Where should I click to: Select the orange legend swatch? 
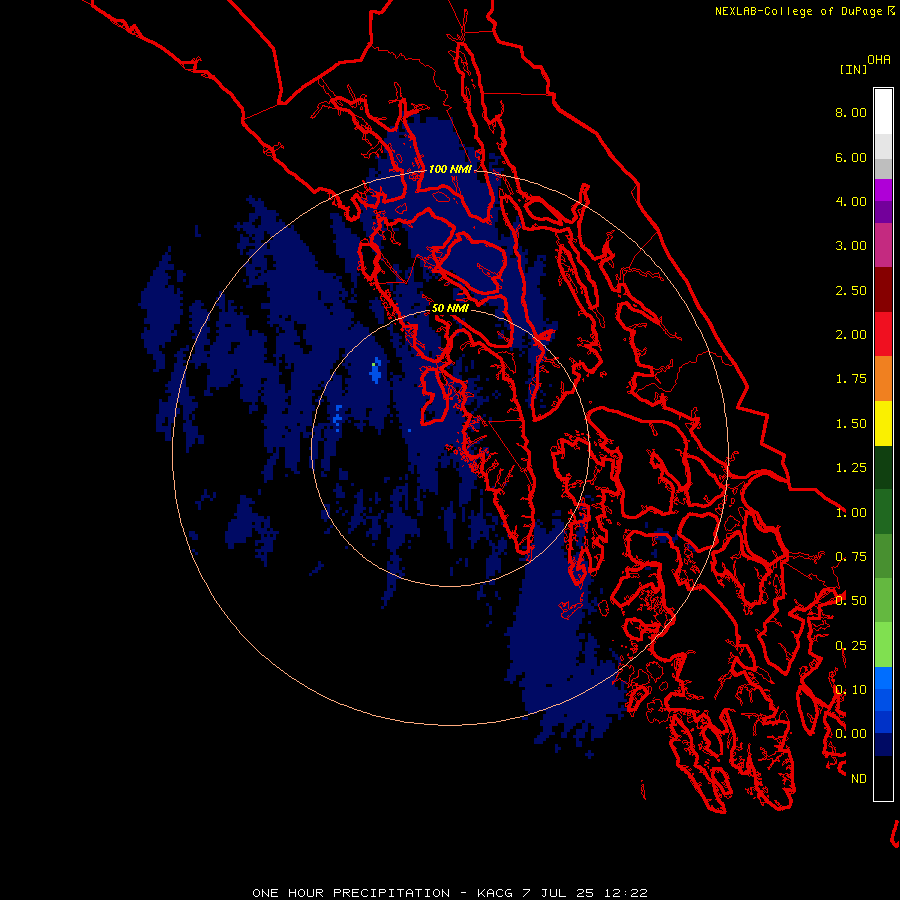(883, 379)
